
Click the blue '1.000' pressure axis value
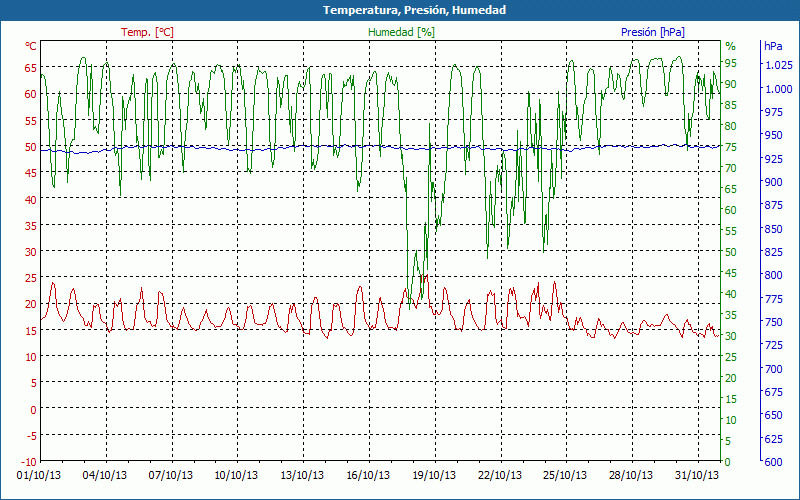pos(779,89)
